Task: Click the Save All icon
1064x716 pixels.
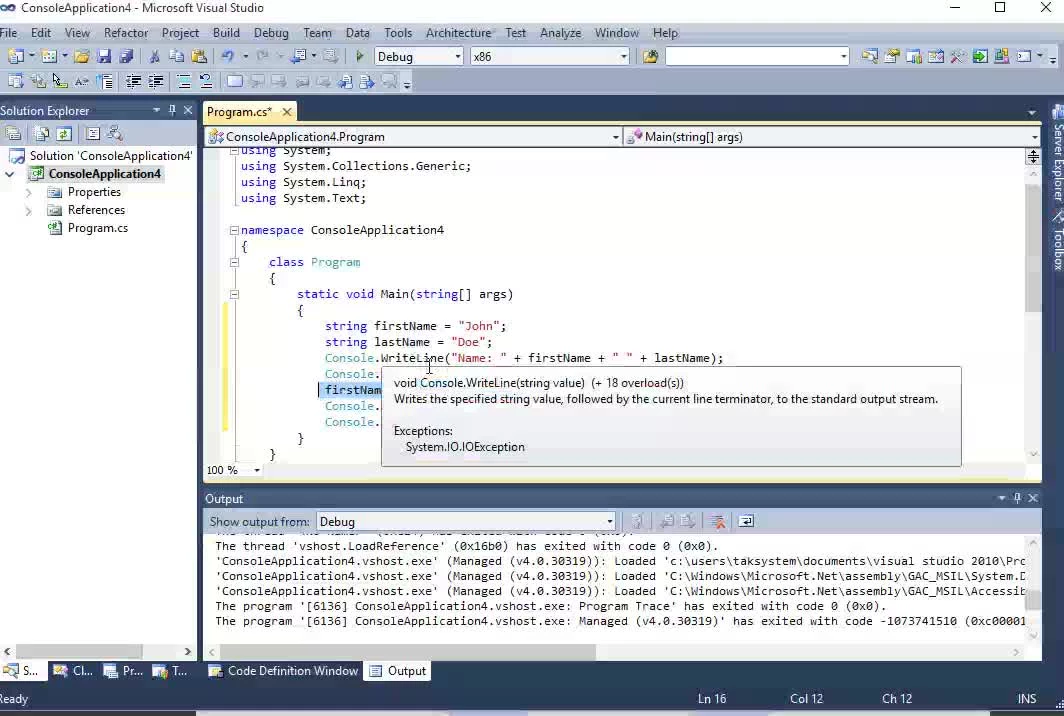Action: coord(126,56)
